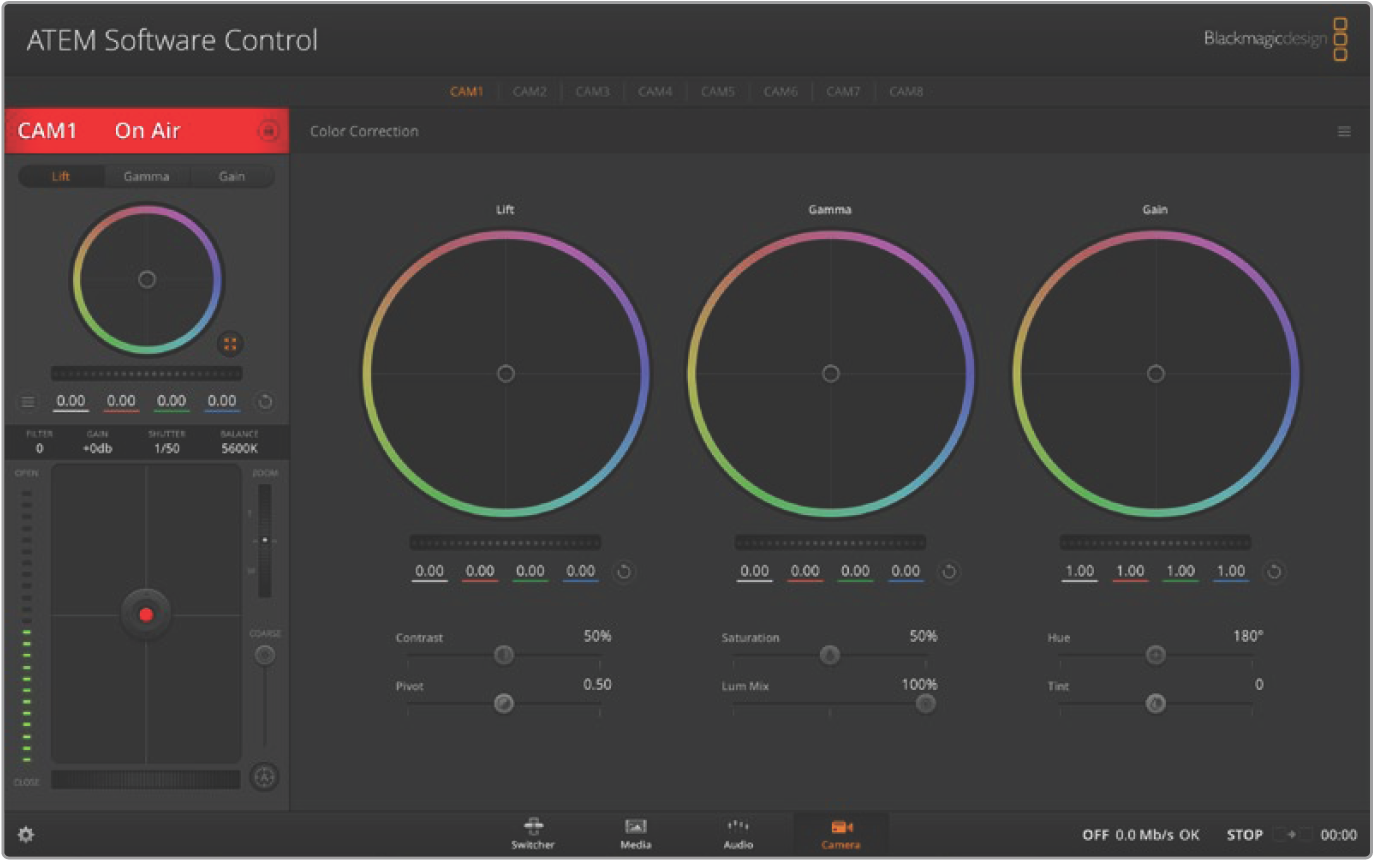This screenshot has width=1374, height=861.
Task: Click the lock icon next to On Air
Action: pos(268,131)
